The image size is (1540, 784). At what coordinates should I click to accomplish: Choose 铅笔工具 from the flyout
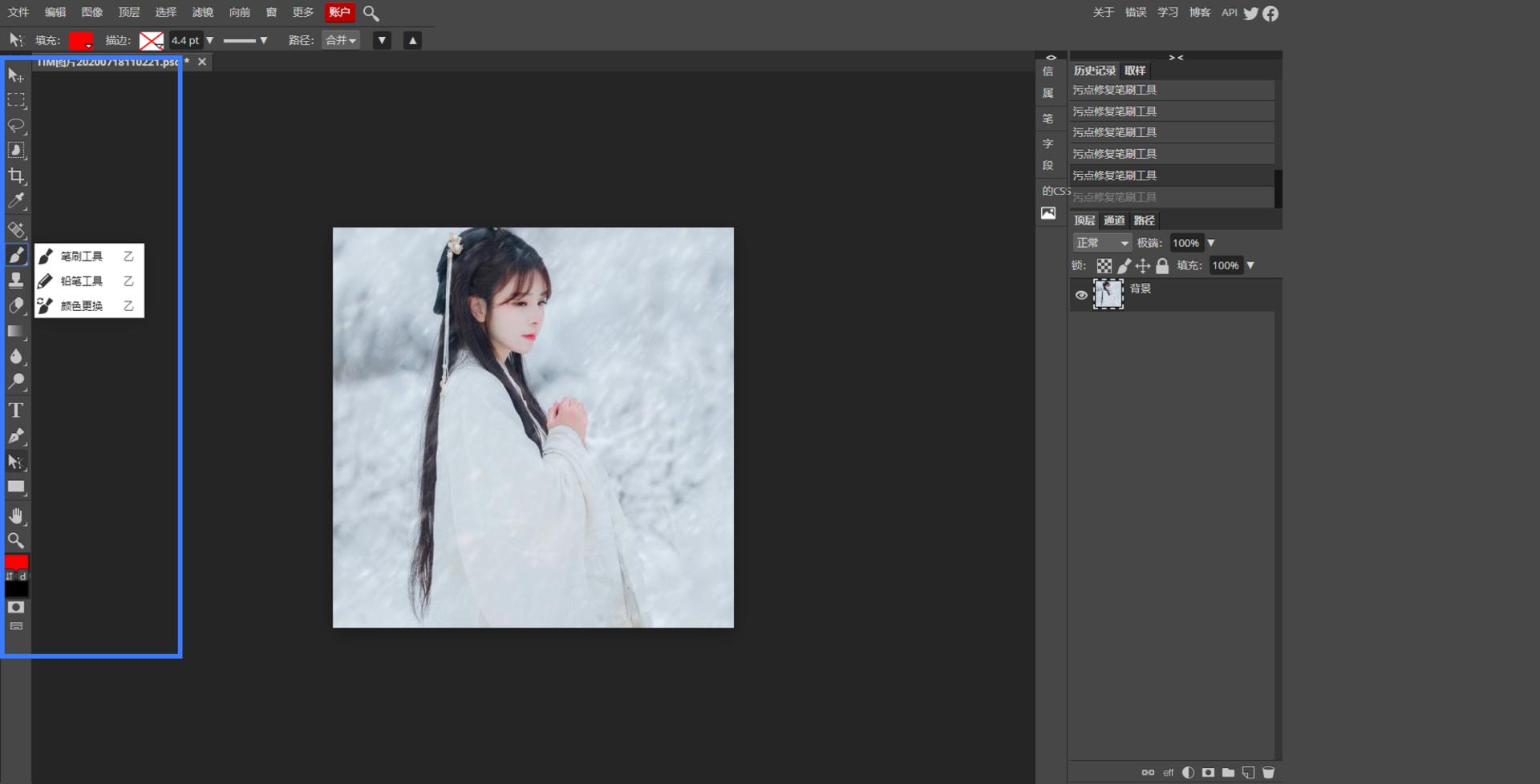pyautogui.click(x=82, y=281)
